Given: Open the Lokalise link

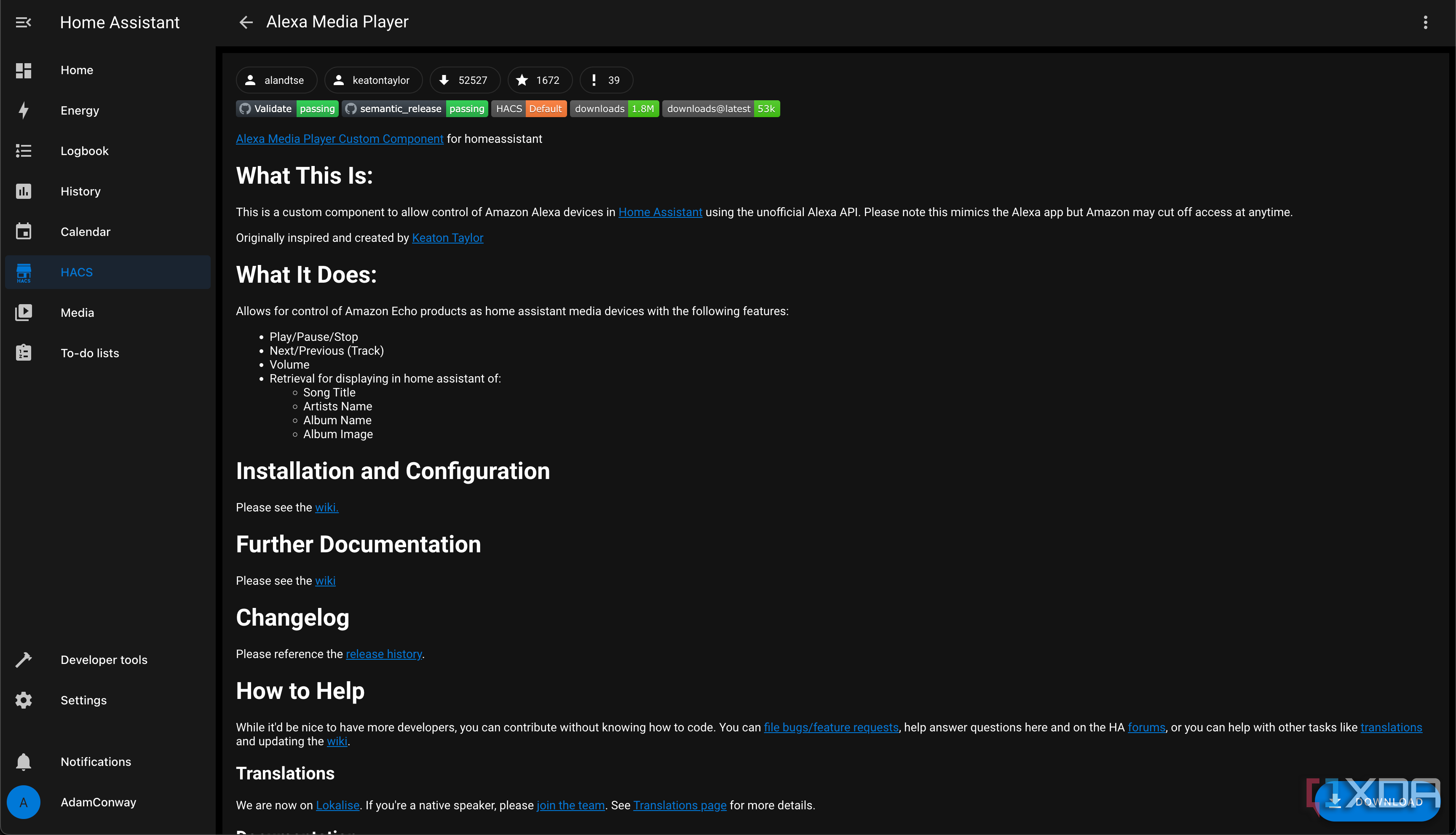Looking at the screenshot, I should click(338, 806).
